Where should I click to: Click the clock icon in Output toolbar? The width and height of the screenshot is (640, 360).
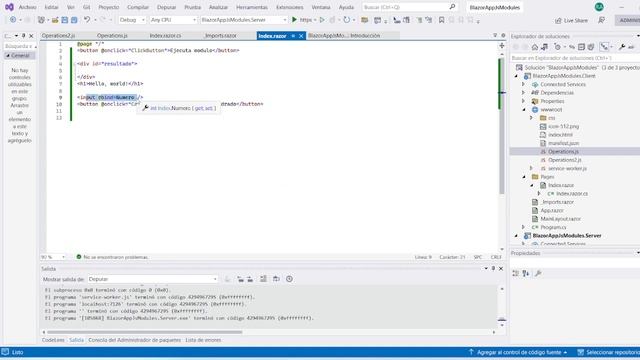(x=289, y=279)
